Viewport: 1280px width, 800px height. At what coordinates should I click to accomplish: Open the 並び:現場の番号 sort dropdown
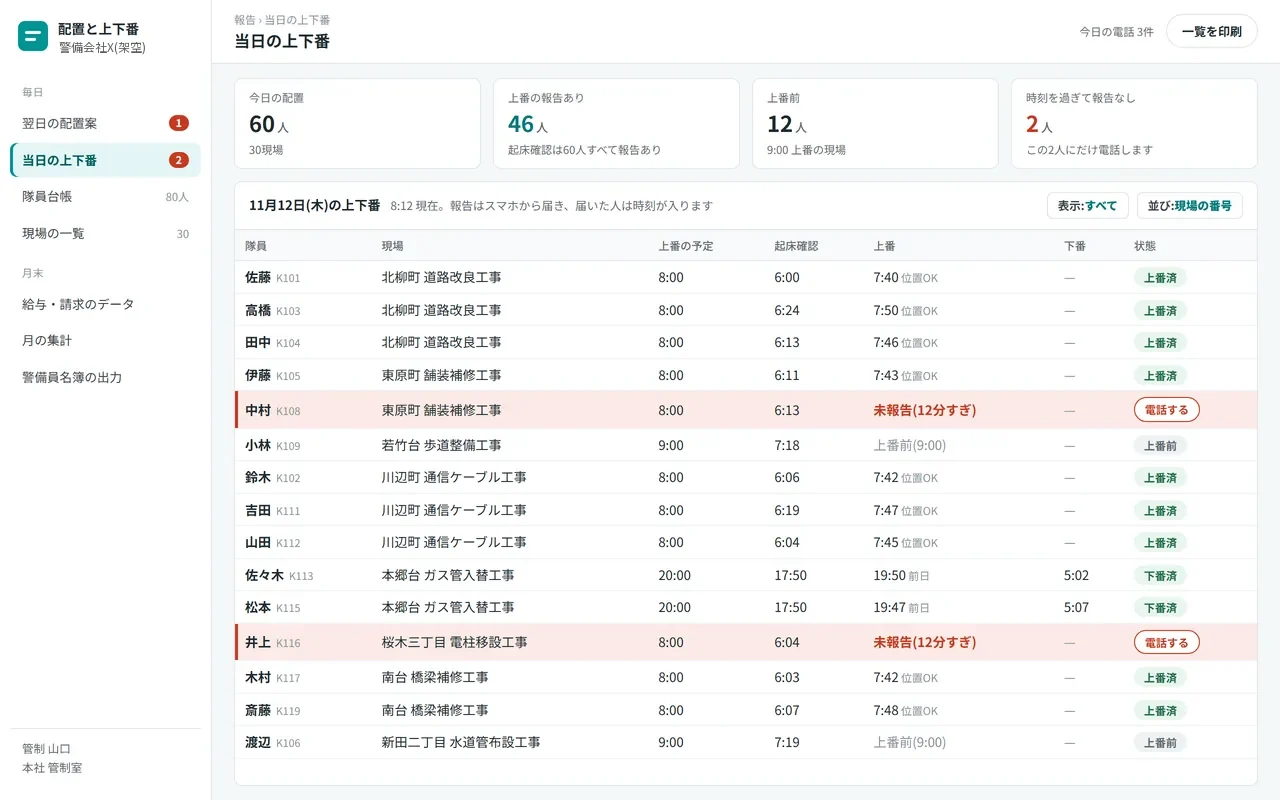pyautogui.click(x=1190, y=206)
